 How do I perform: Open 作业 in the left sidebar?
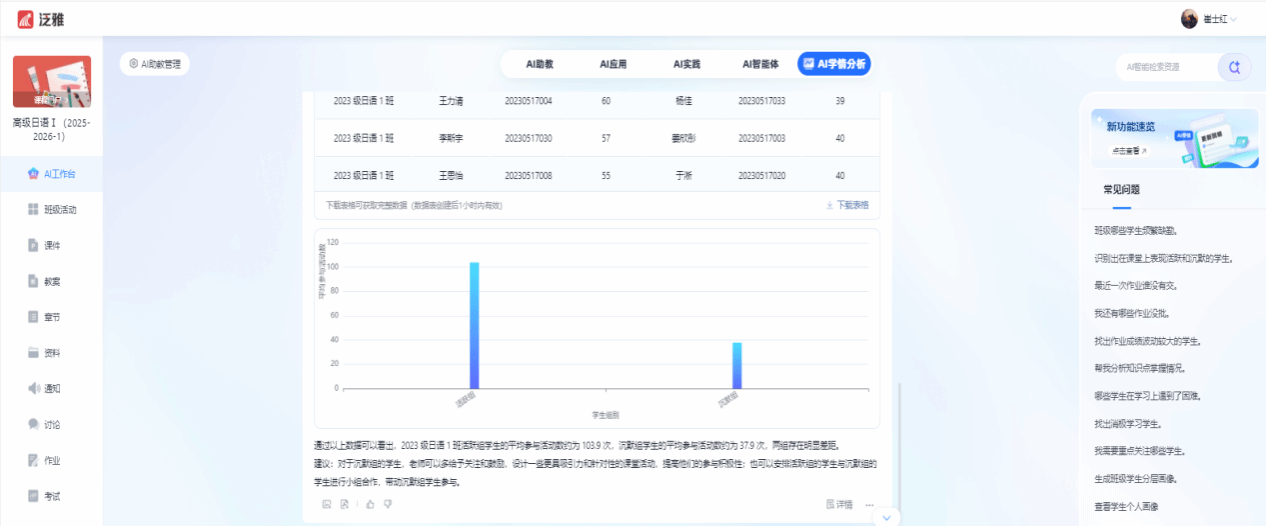(x=52, y=460)
